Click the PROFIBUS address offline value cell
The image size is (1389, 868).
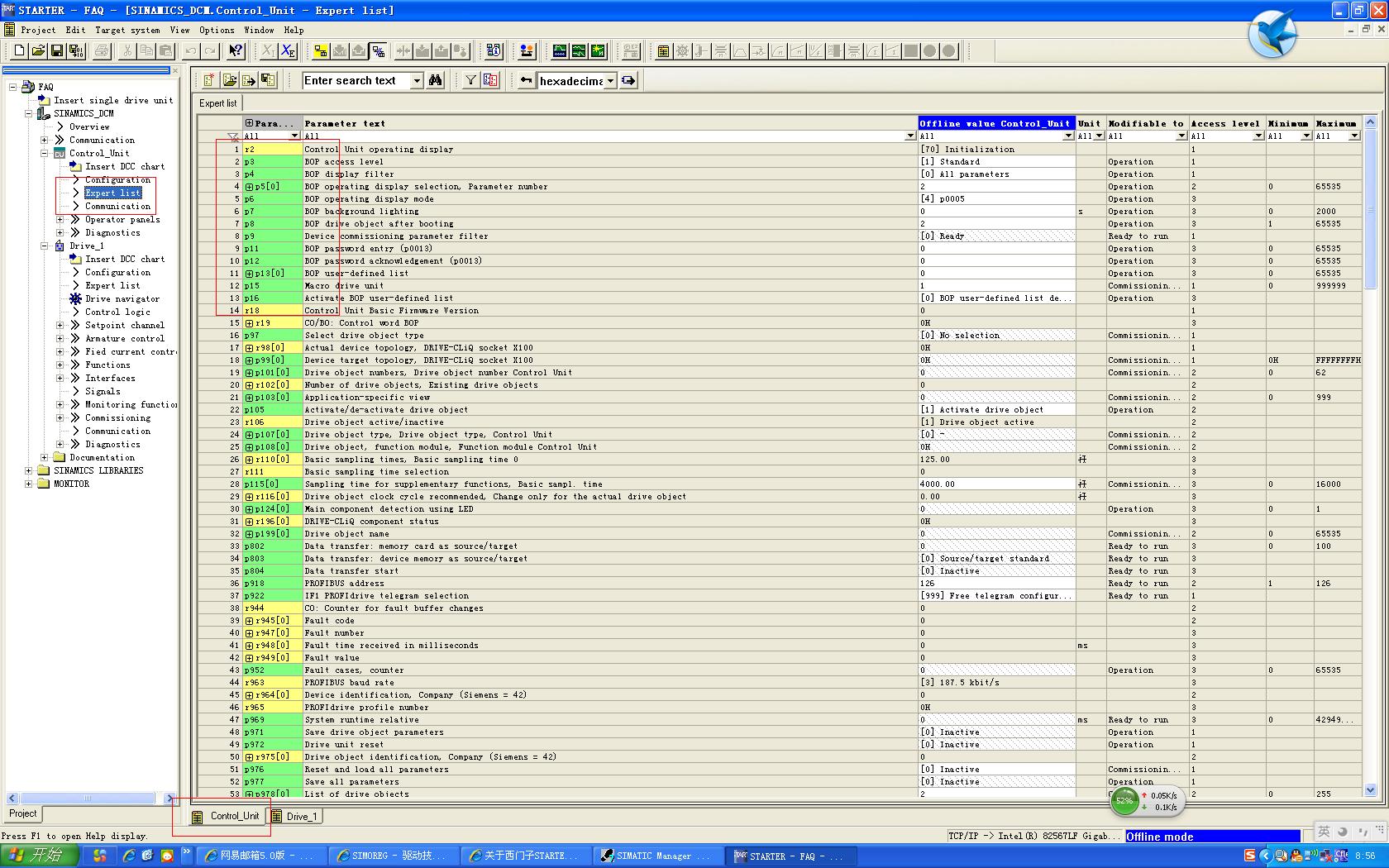(996, 584)
